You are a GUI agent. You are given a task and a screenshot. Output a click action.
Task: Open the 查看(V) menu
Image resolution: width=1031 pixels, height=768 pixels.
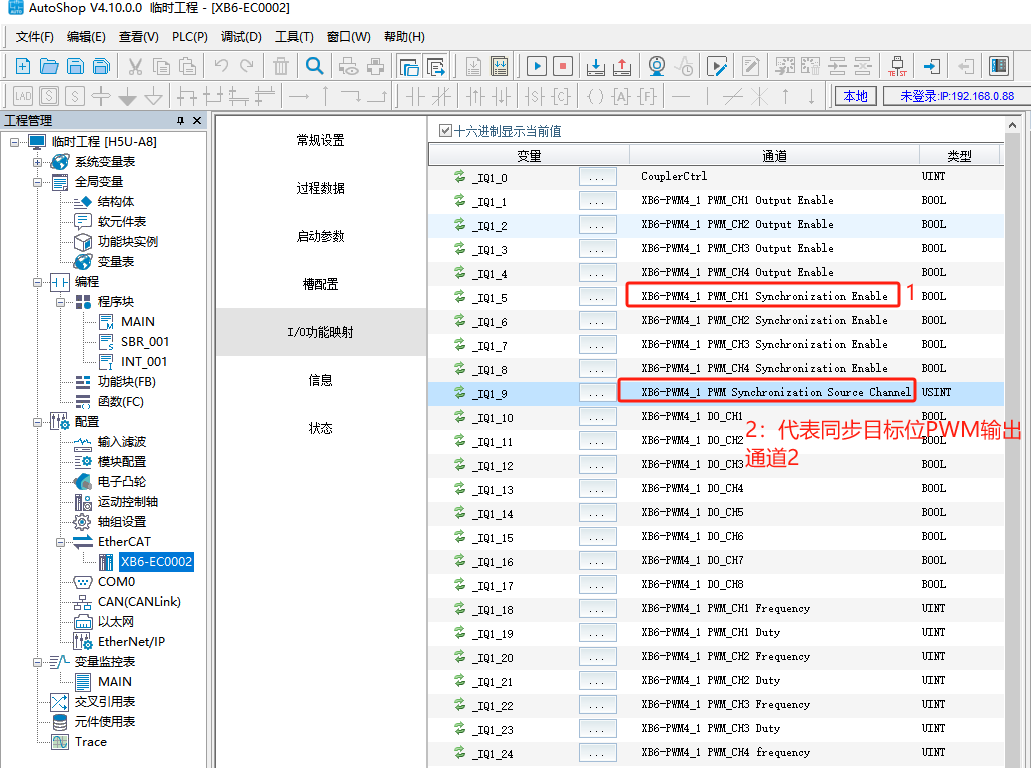pos(139,37)
